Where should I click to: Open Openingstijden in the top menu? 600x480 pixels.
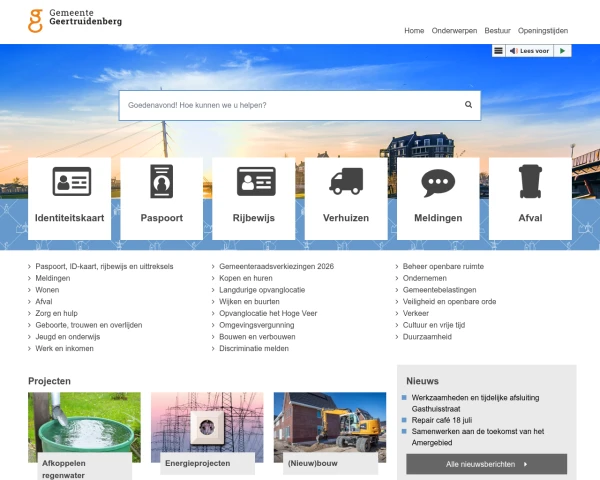point(543,31)
